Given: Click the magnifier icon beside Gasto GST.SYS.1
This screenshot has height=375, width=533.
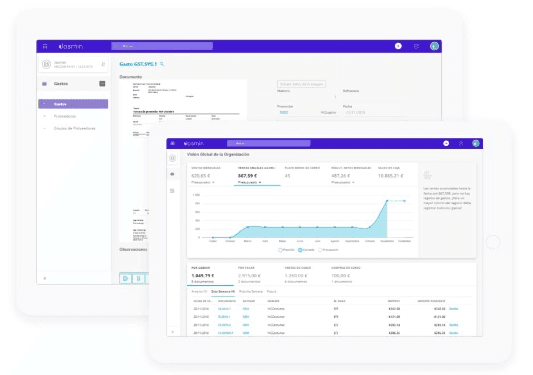Looking at the screenshot, I should pyautogui.click(x=162, y=64).
